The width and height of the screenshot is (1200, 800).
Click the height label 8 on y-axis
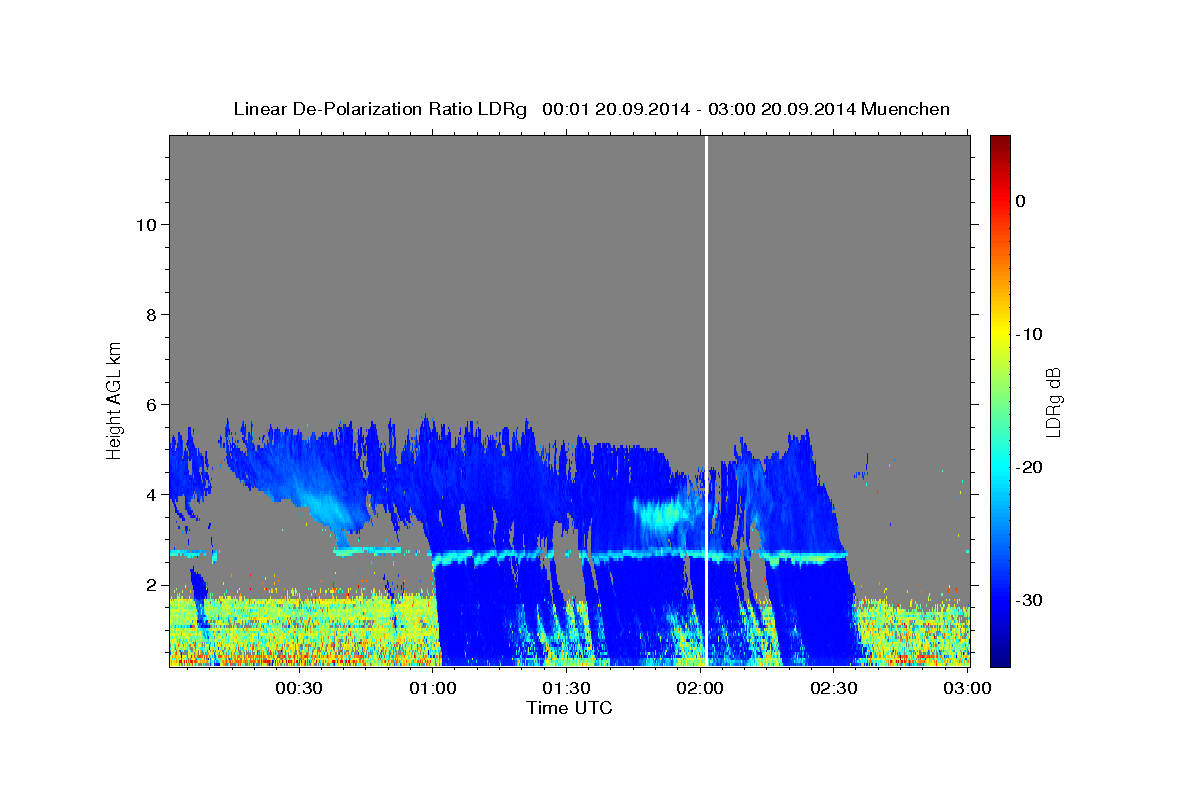coord(150,314)
